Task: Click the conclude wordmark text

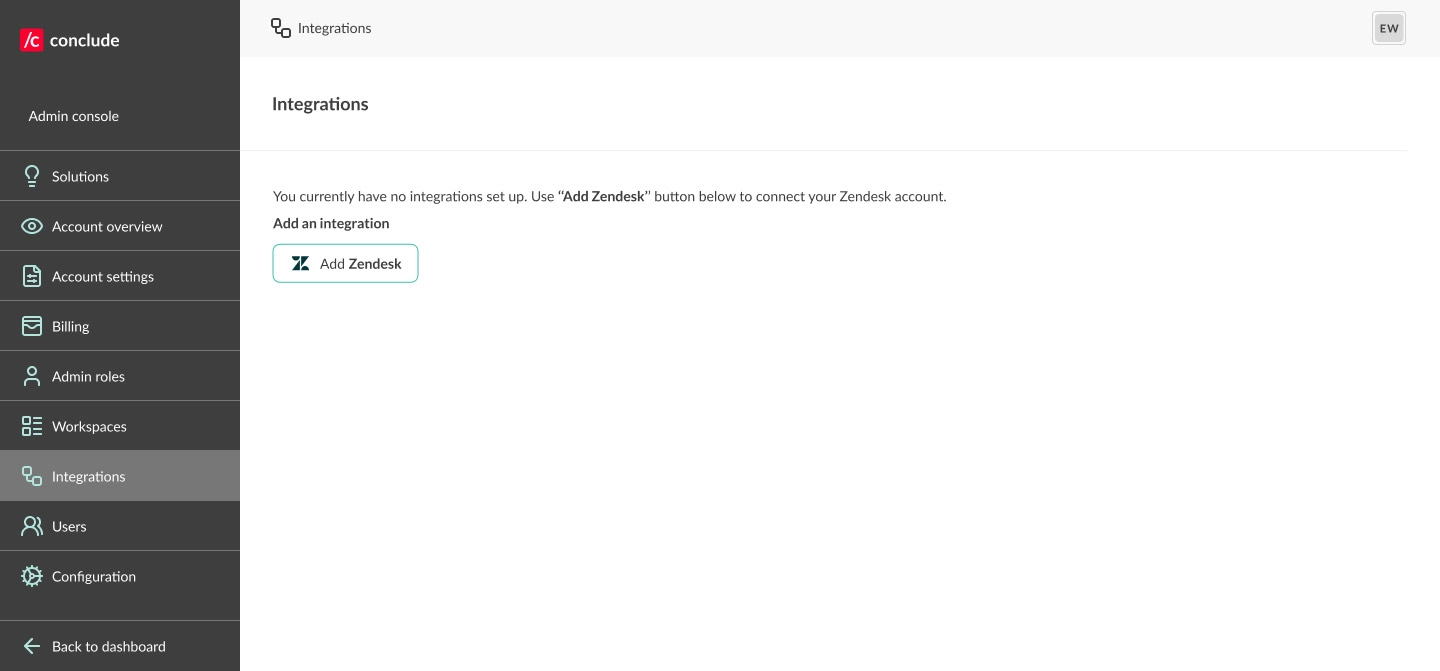Action: pos(84,40)
